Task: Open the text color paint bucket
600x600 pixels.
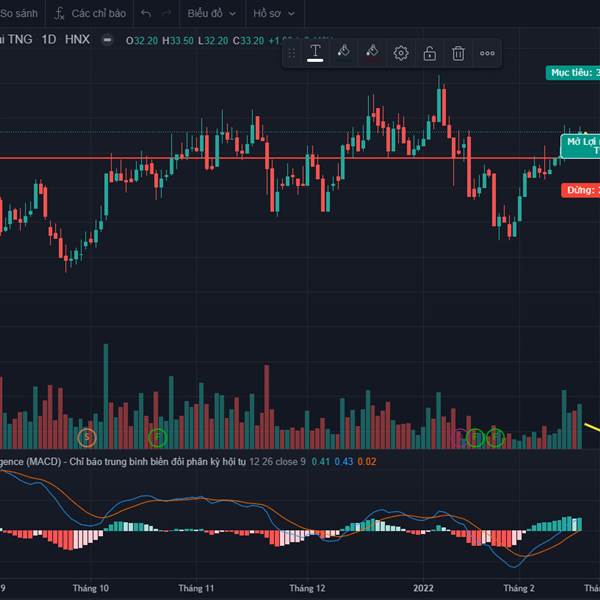Action: coord(344,53)
